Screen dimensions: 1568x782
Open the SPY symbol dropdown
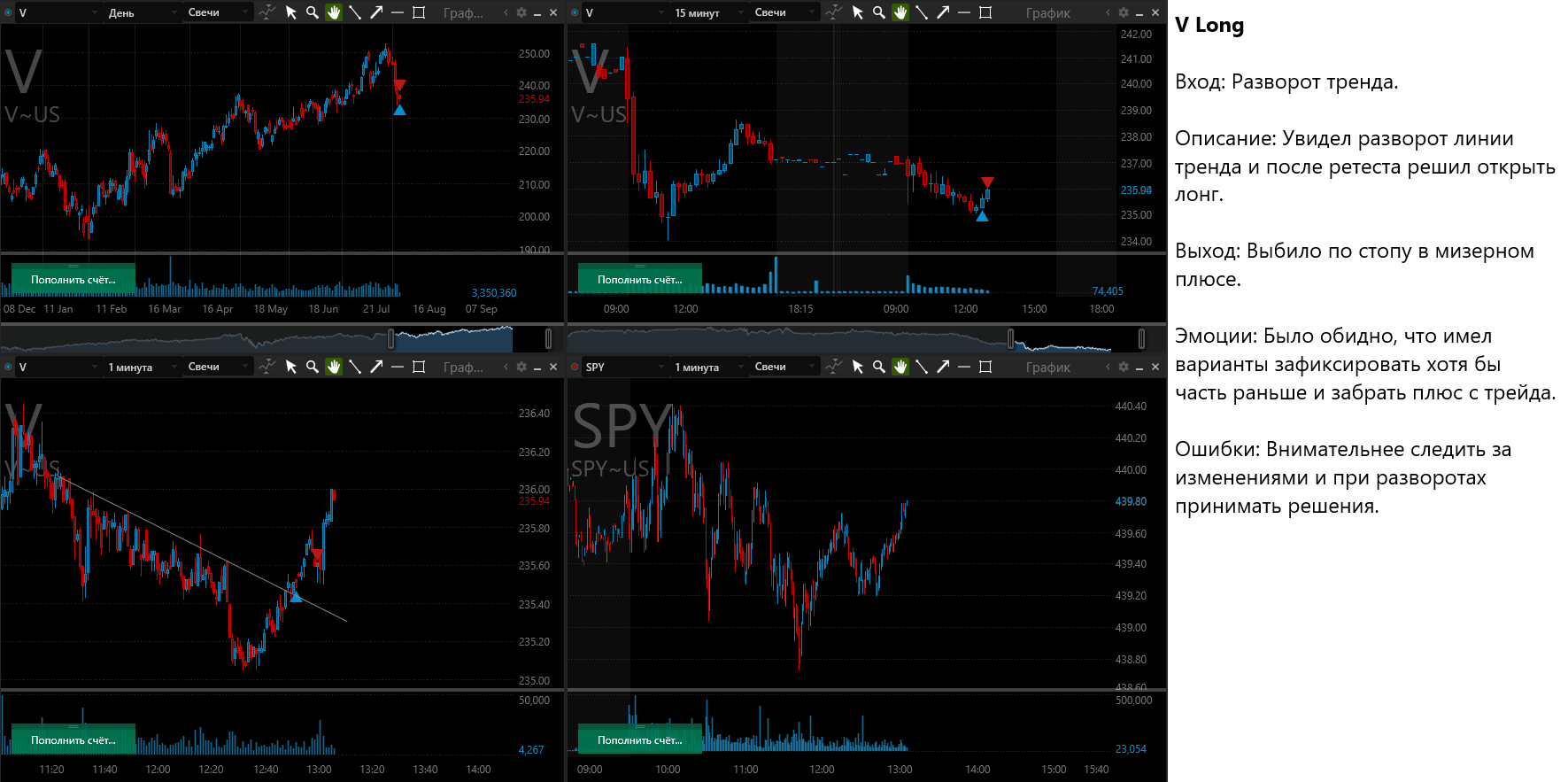[625, 367]
